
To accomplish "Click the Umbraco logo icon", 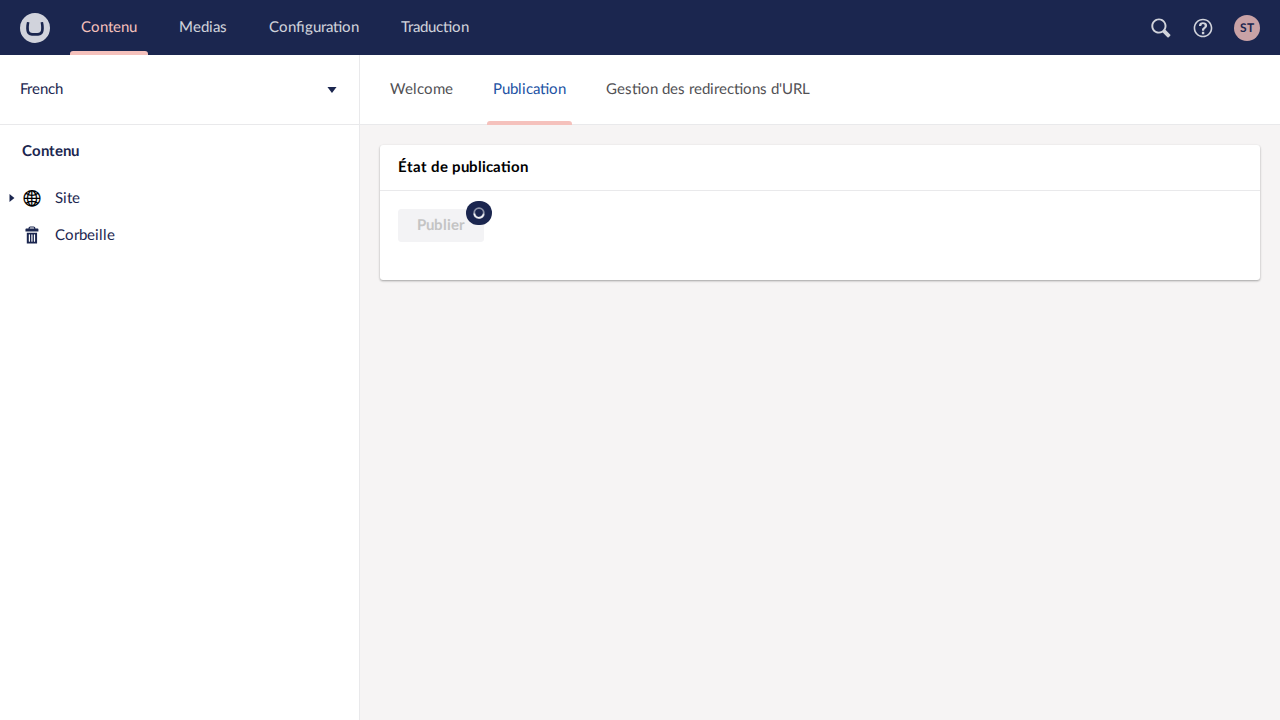I will click(35, 28).
